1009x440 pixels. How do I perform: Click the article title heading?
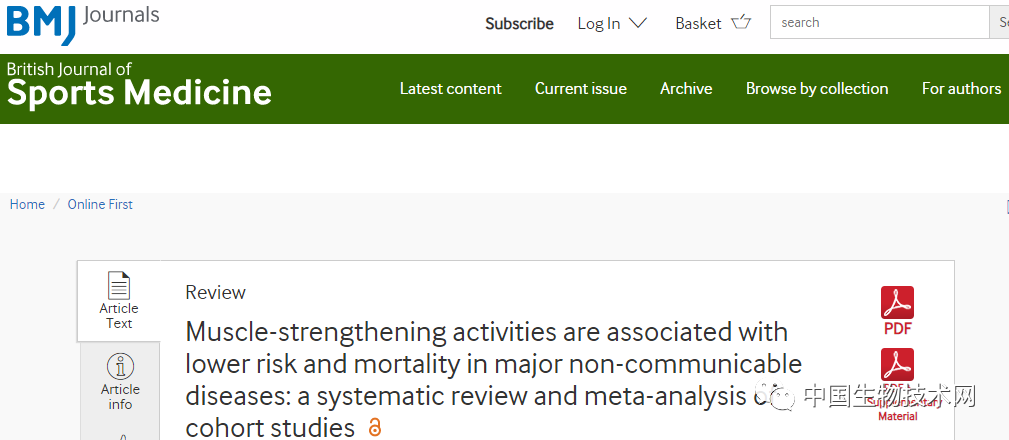coord(494,380)
